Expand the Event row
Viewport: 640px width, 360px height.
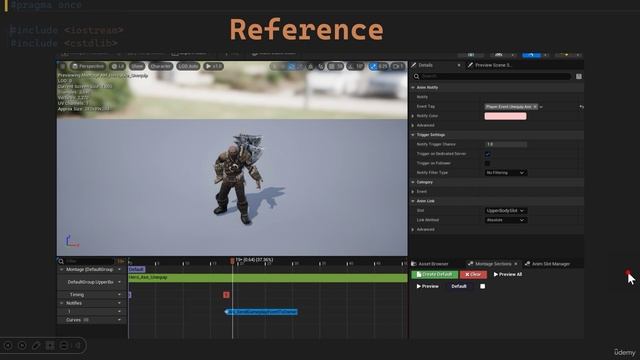tap(413, 191)
